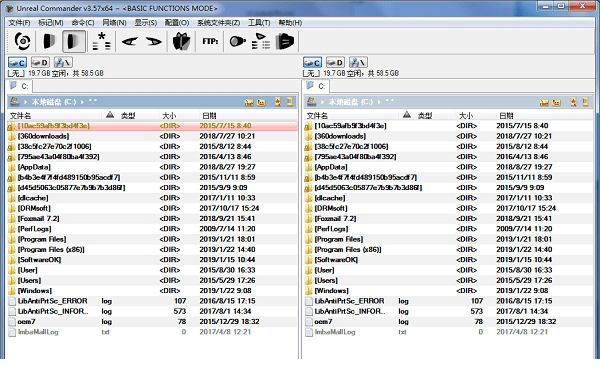Select drive D in the left panel
Viewport: 600px width, 373px height.
(x=40, y=62)
